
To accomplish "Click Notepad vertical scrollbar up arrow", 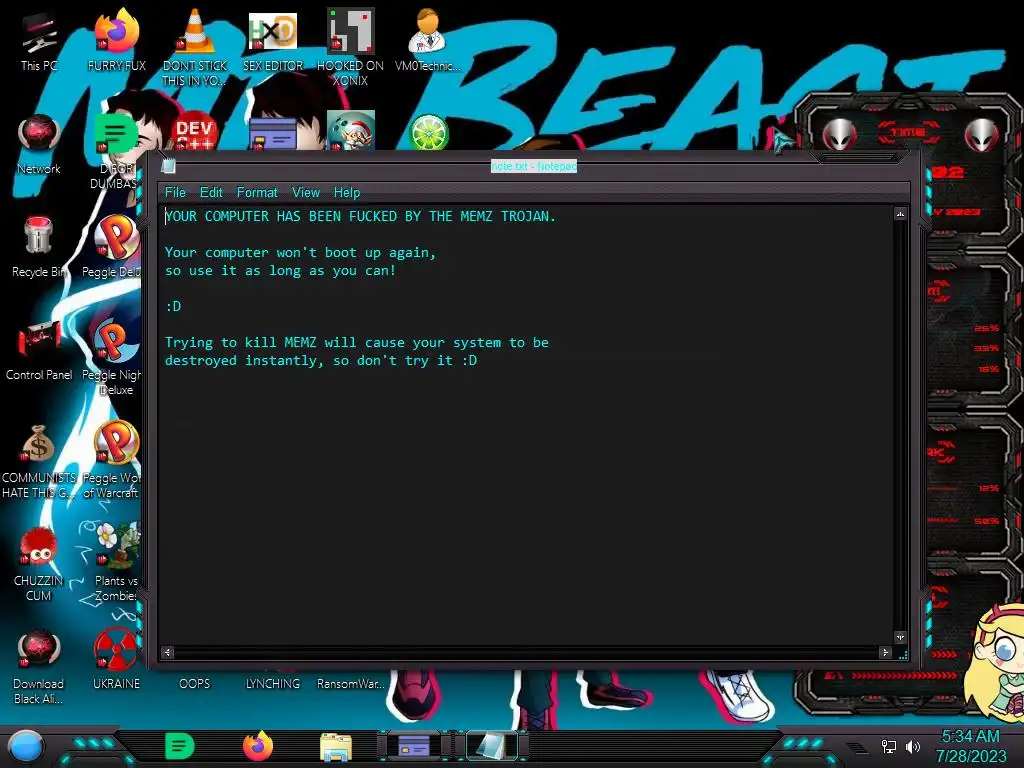I will 901,214.
